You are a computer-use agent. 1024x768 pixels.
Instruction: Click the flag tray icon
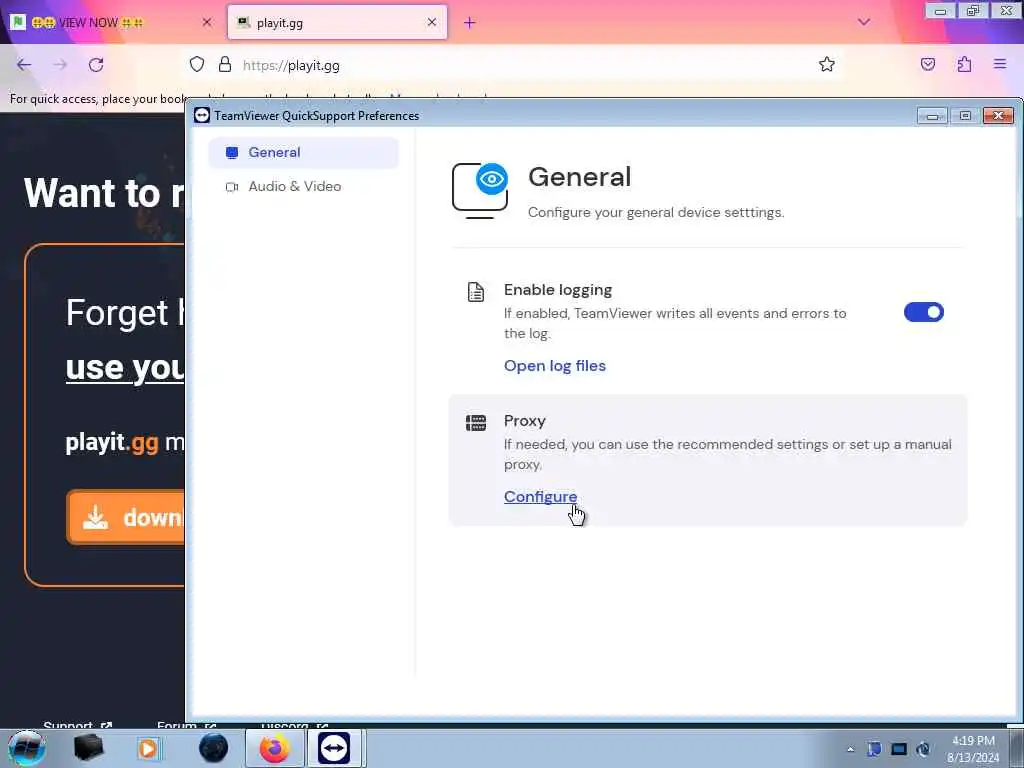click(874, 749)
